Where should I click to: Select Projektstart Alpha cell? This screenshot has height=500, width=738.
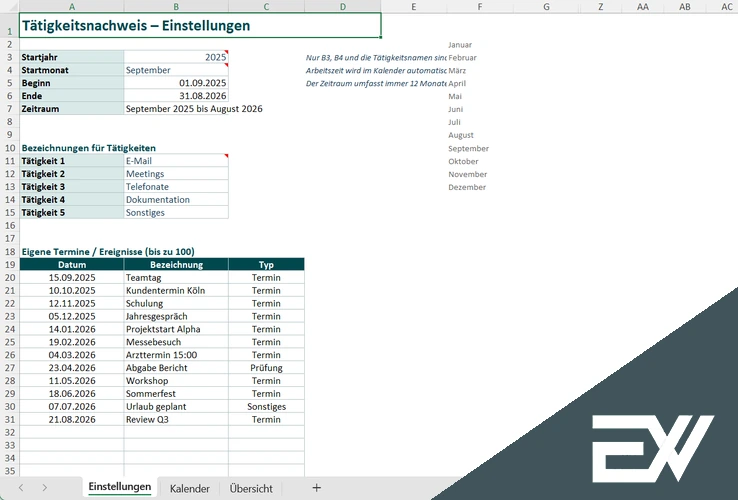point(176,329)
